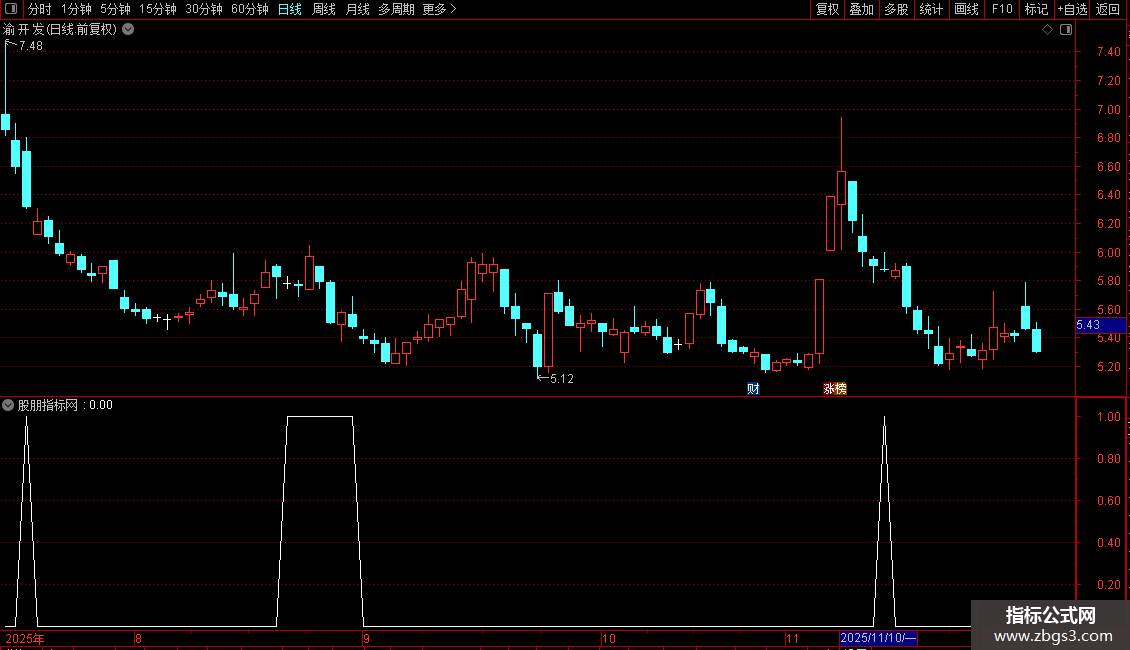
Task: Click the 2025/11/10 date label
Action: 878,638
